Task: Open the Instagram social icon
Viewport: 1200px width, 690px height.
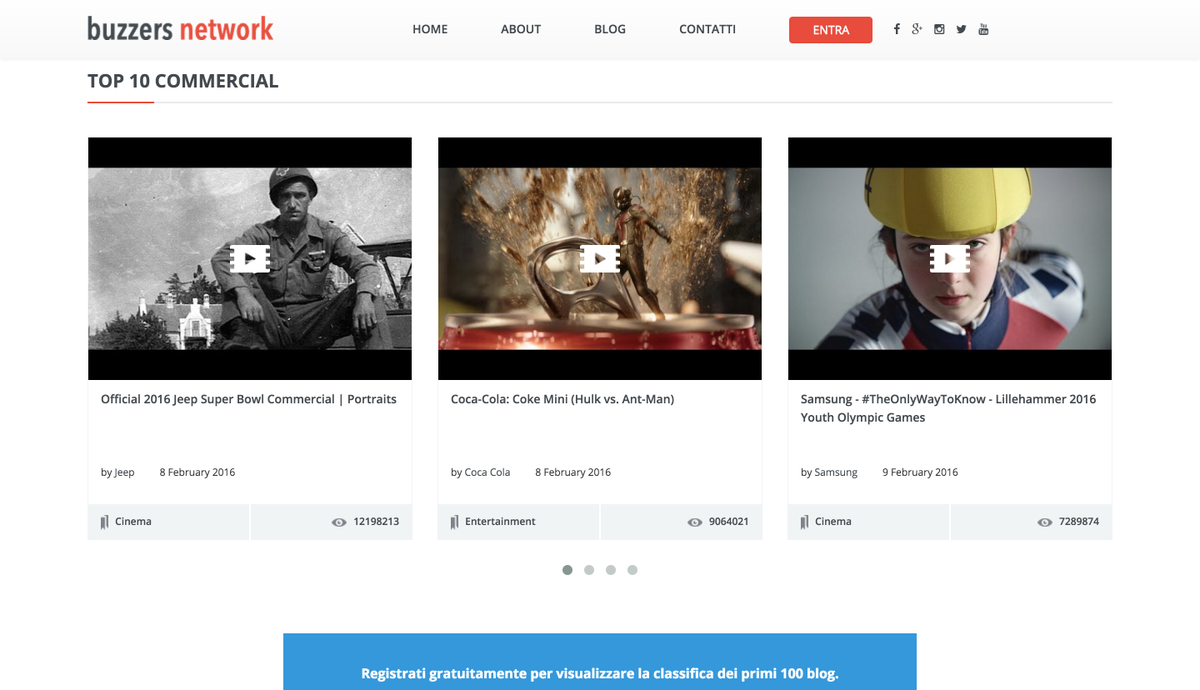Action: pyautogui.click(x=939, y=29)
